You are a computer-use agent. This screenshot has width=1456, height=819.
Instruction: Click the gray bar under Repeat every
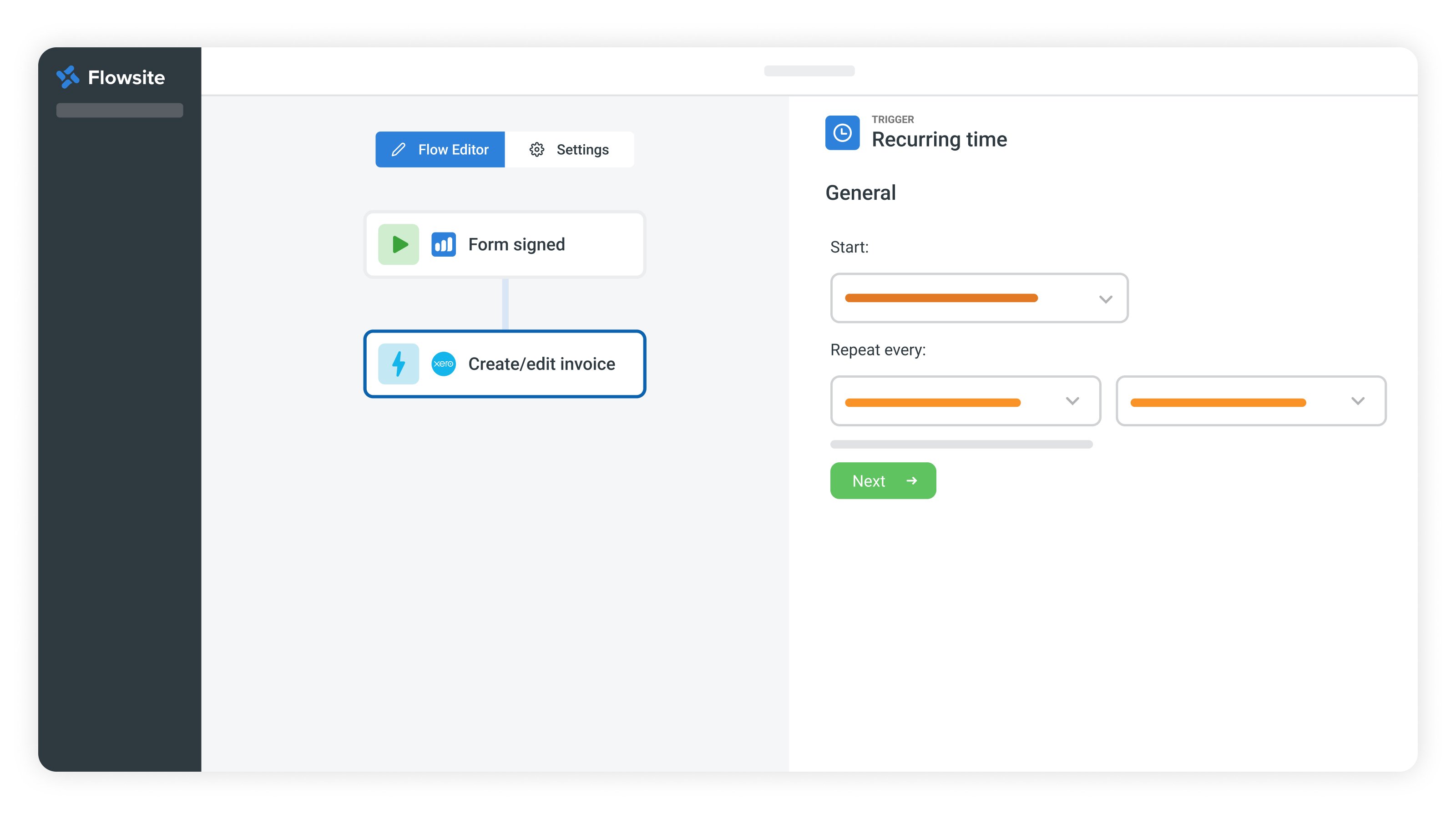[x=961, y=444]
